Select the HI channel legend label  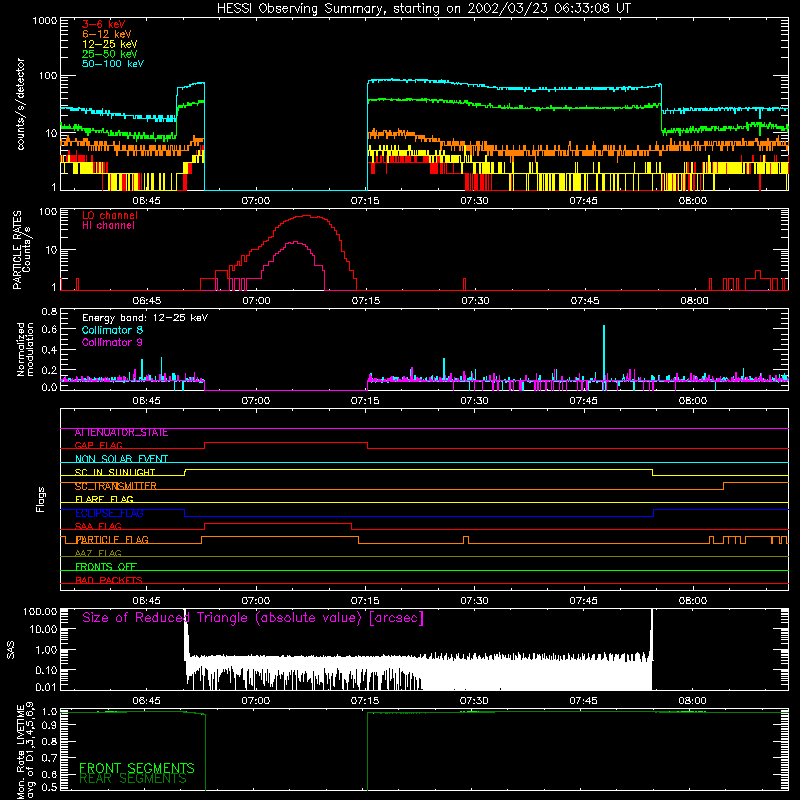108,226
